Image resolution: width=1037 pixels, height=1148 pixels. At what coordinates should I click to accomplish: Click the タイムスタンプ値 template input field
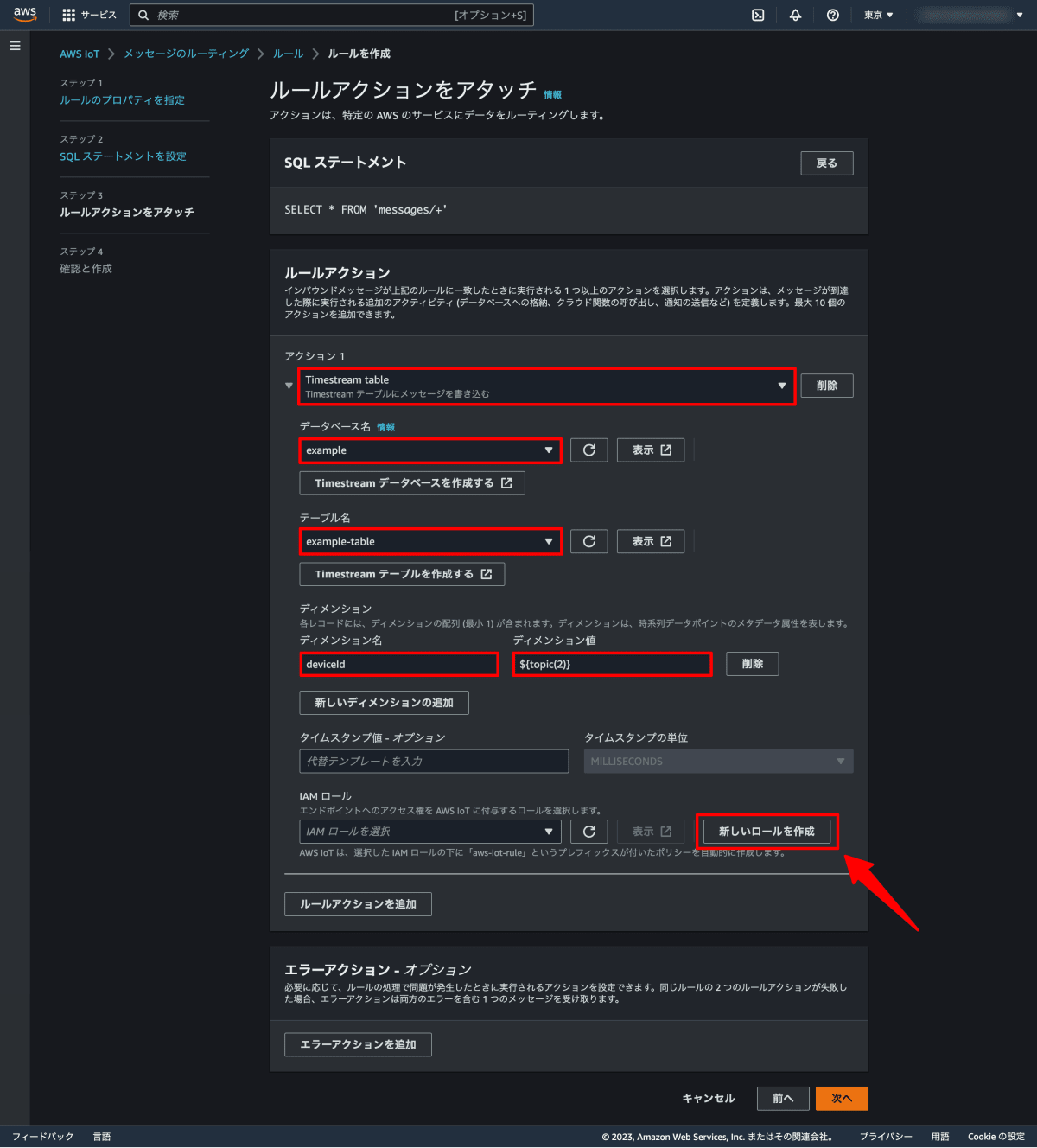click(434, 761)
